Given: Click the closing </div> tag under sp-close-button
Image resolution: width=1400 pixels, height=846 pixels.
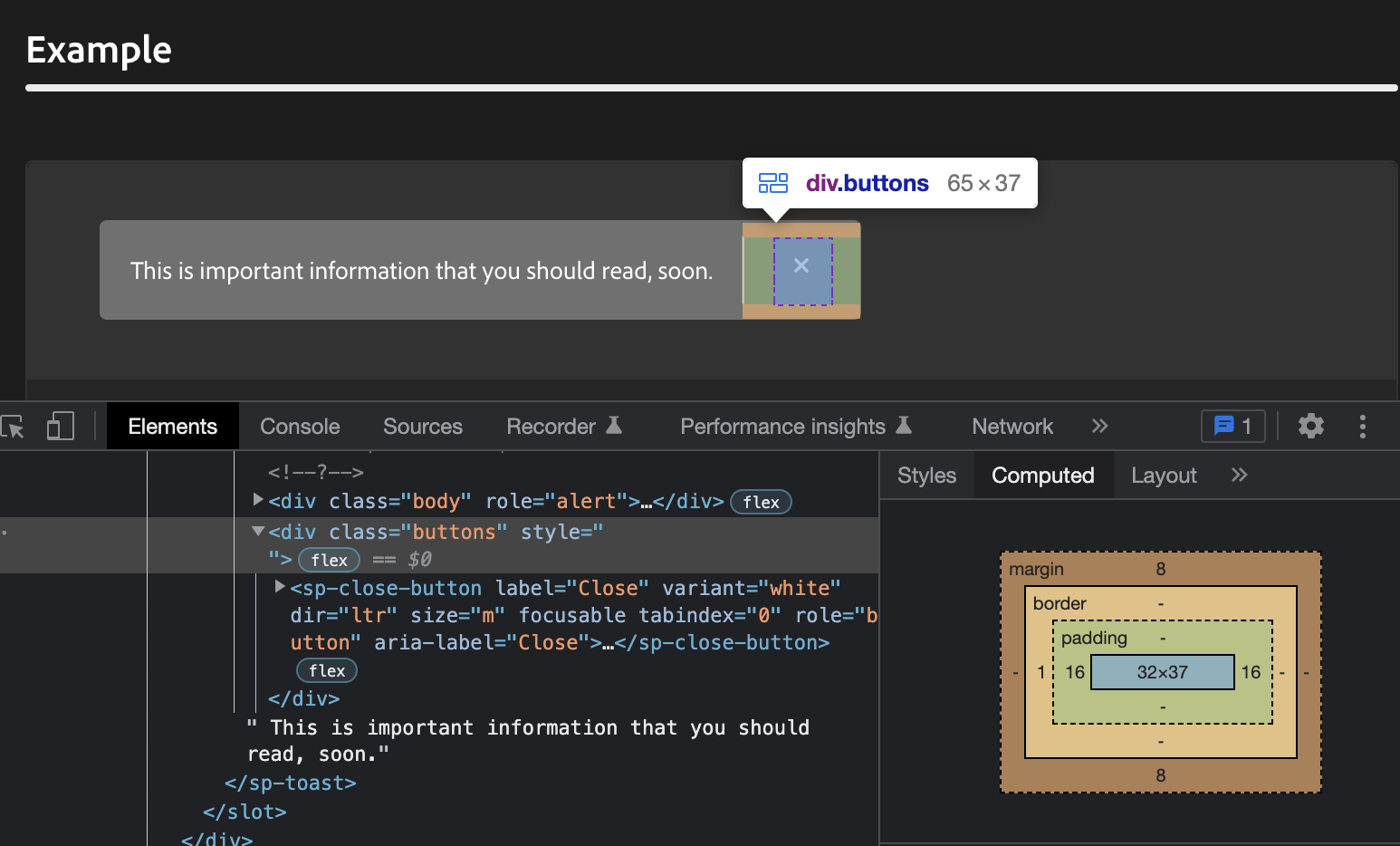Looking at the screenshot, I should click(303, 698).
